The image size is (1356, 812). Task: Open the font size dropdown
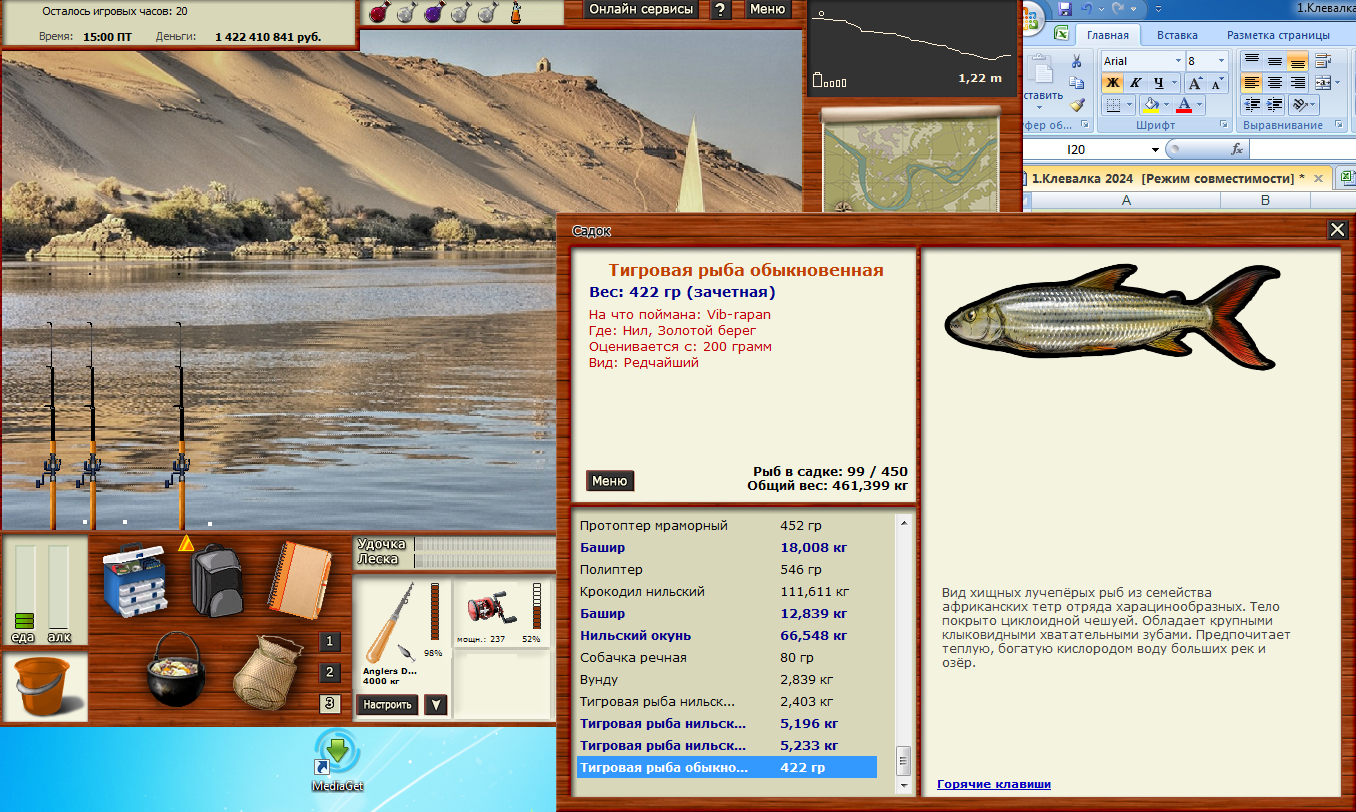coord(1221,61)
